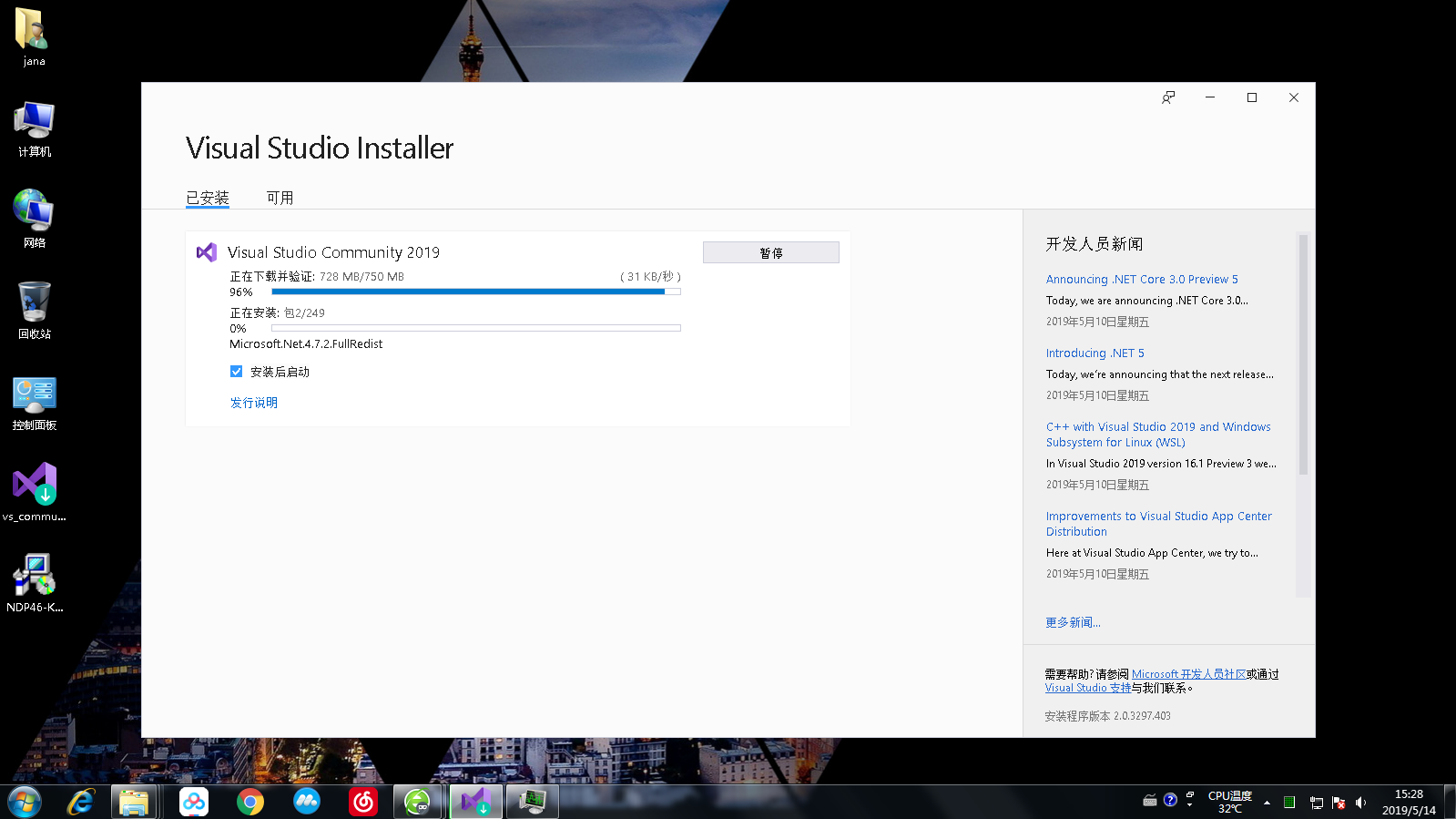
Task: Open the Windows Start menu
Action: (25, 802)
